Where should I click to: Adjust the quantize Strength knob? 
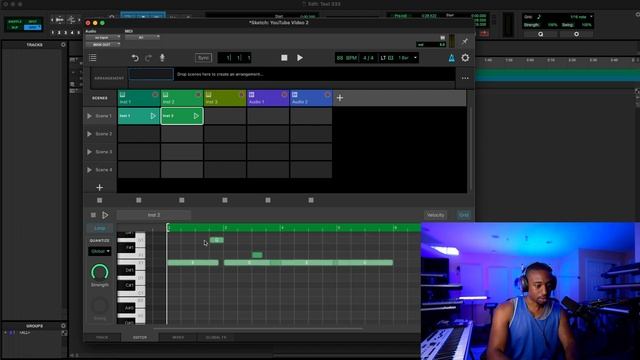100,273
